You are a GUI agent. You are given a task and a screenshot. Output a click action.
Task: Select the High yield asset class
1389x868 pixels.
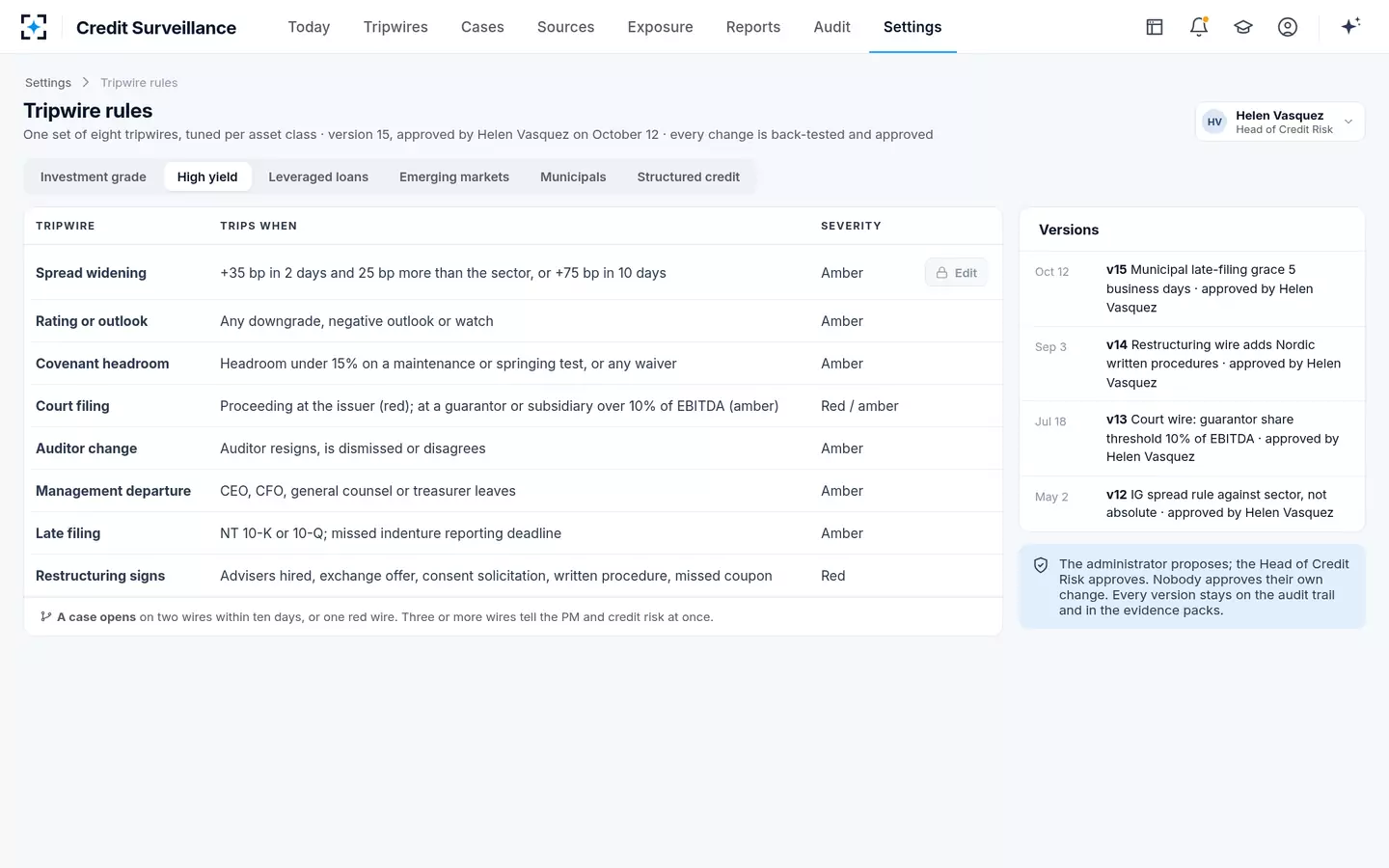207,177
